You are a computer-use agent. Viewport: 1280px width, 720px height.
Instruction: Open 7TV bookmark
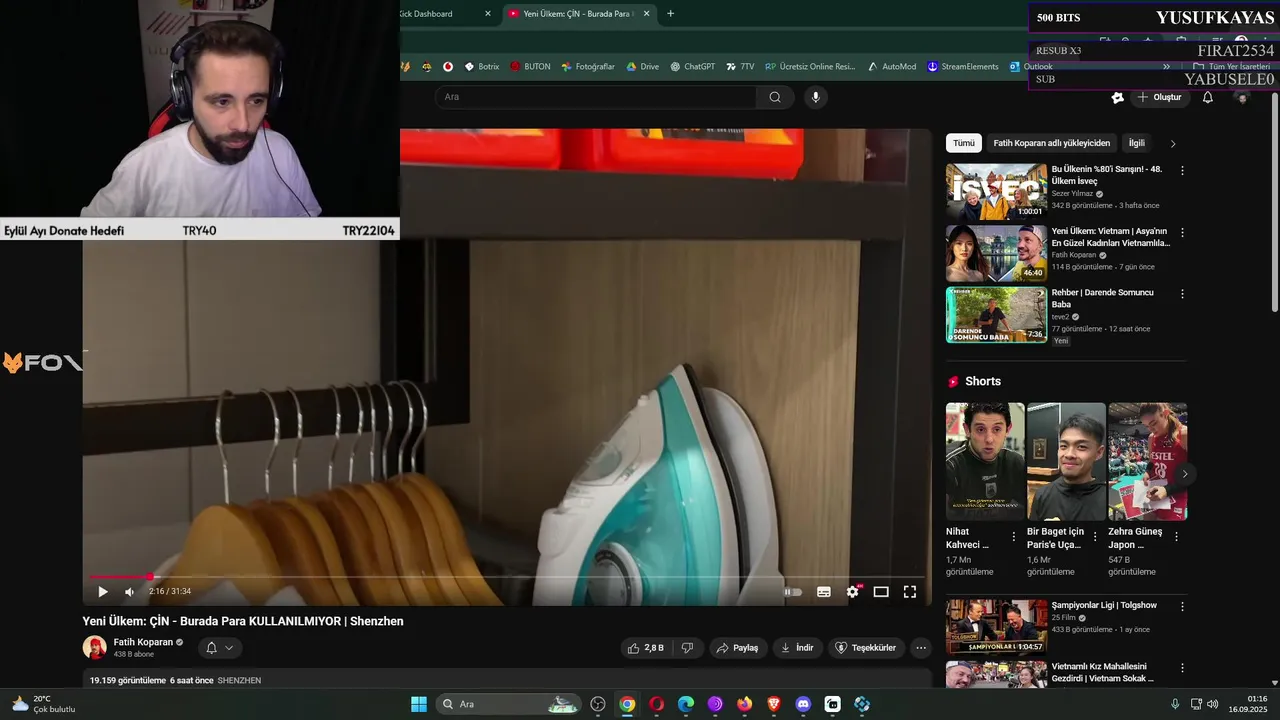coord(739,67)
